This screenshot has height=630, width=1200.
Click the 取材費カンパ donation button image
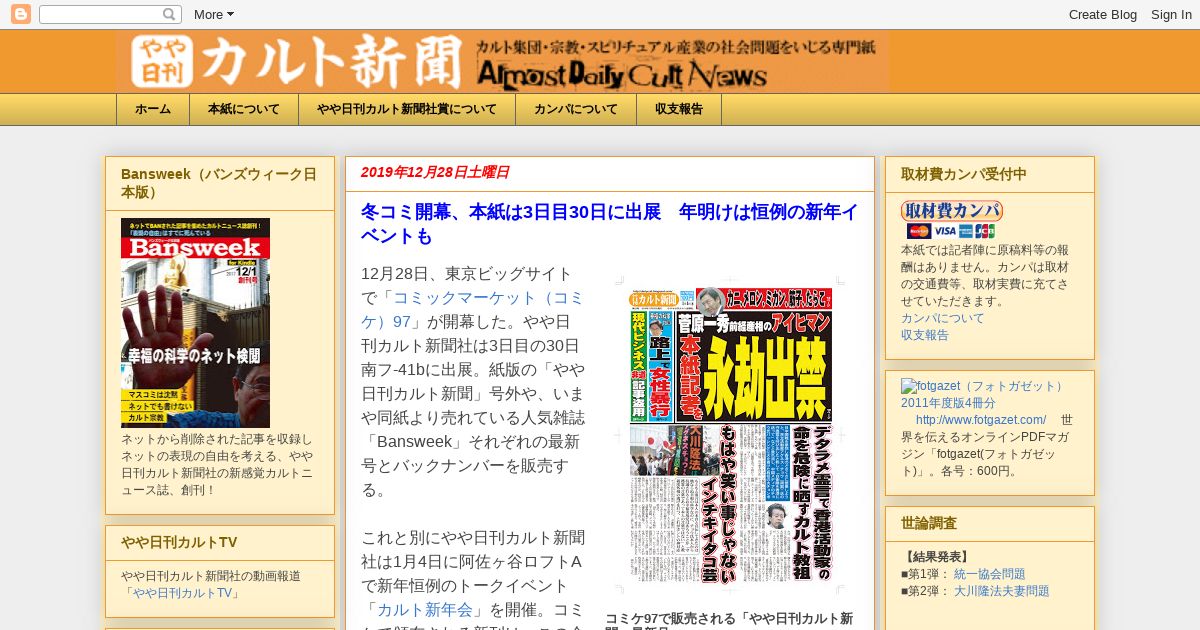tap(951, 210)
